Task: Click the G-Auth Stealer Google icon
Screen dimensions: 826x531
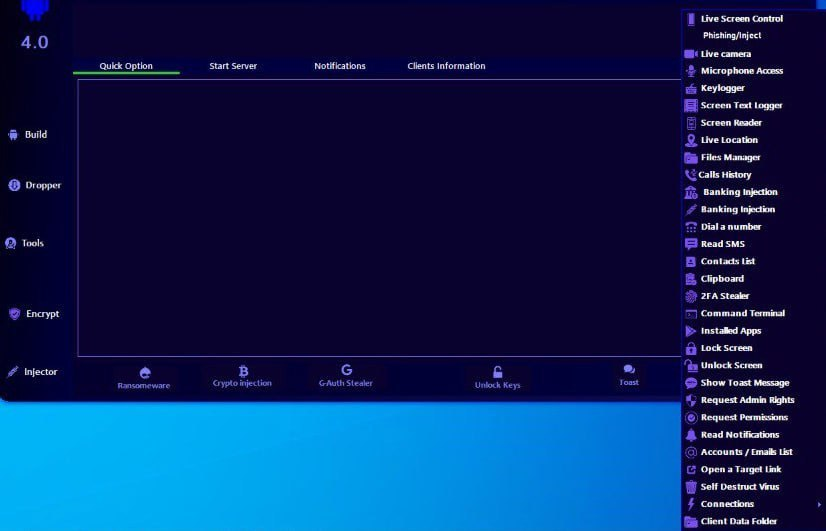Action: pyautogui.click(x=346, y=370)
